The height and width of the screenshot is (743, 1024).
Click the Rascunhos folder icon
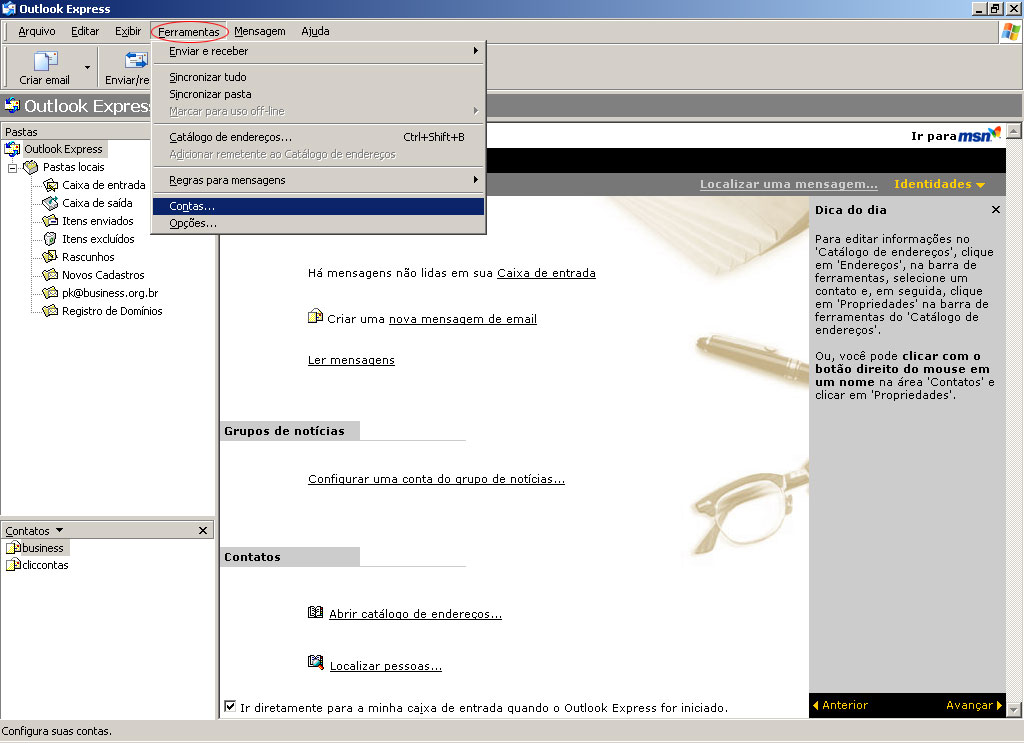pyautogui.click(x=50, y=257)
